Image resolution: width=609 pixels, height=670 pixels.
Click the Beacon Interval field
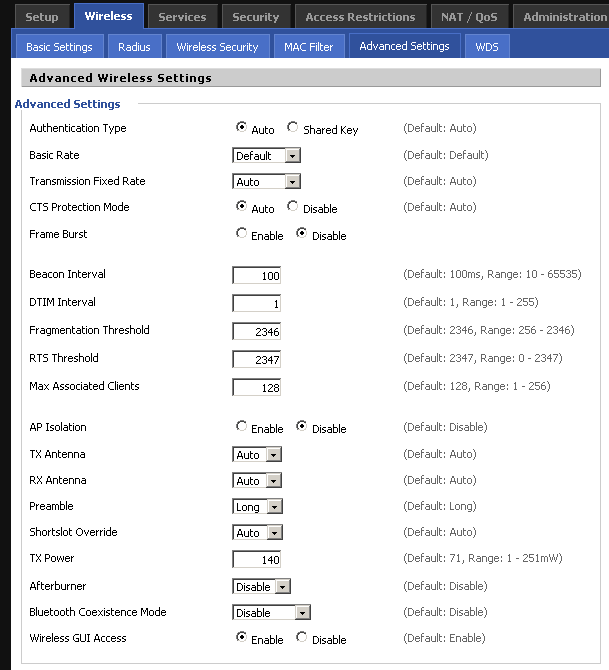tap(256, 276)
